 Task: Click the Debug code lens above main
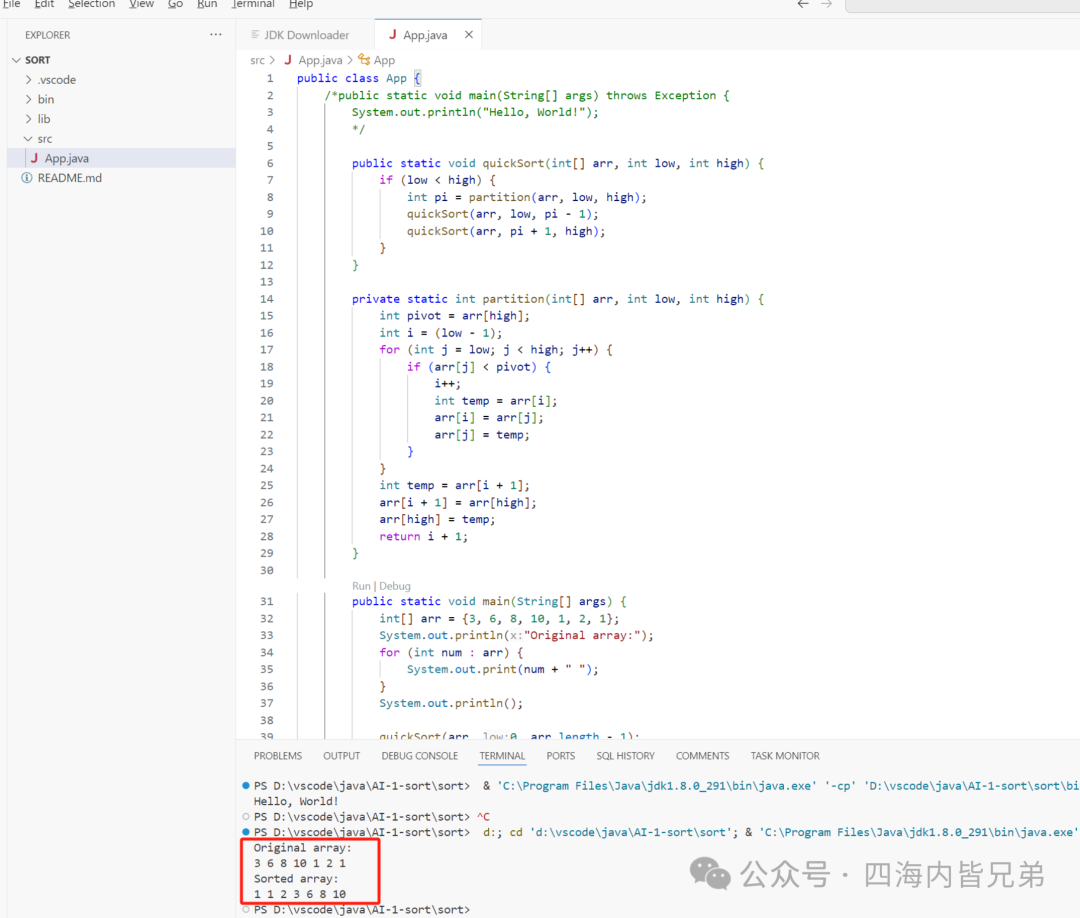(x=395, y=585)
